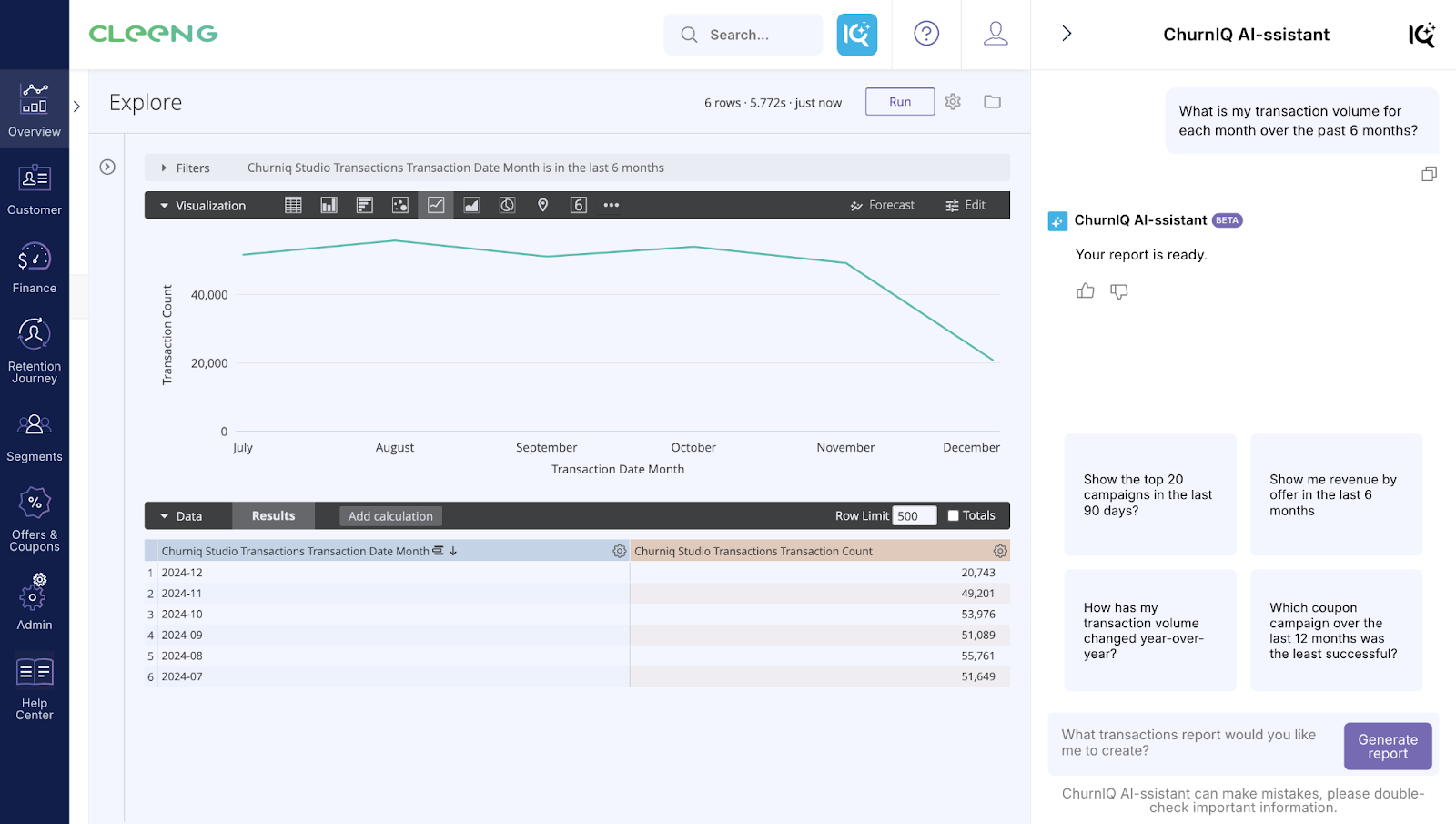Select the line chart visualization
This screenshot has height=824, width=1456.
(436, 206)
